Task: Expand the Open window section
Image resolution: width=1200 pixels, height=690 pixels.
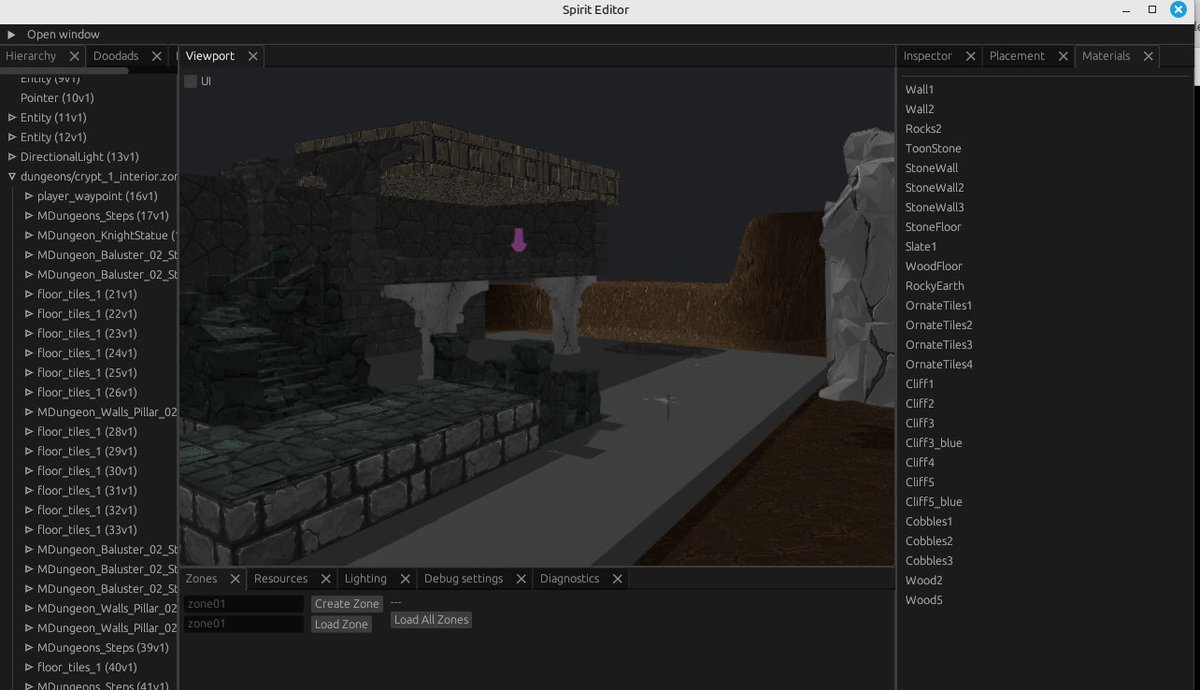Action: click(x=10, y=33)
